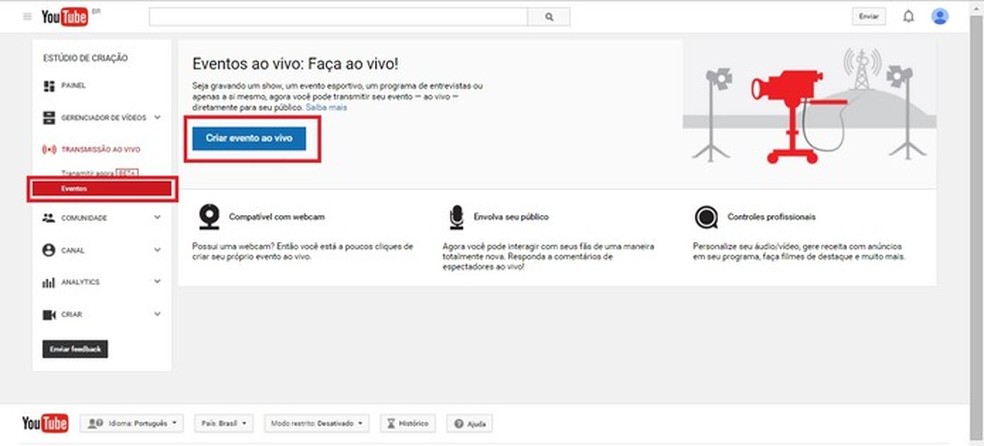The image size is (984, 446).
Task: Select Comunidade menu label
Action: 84,218
